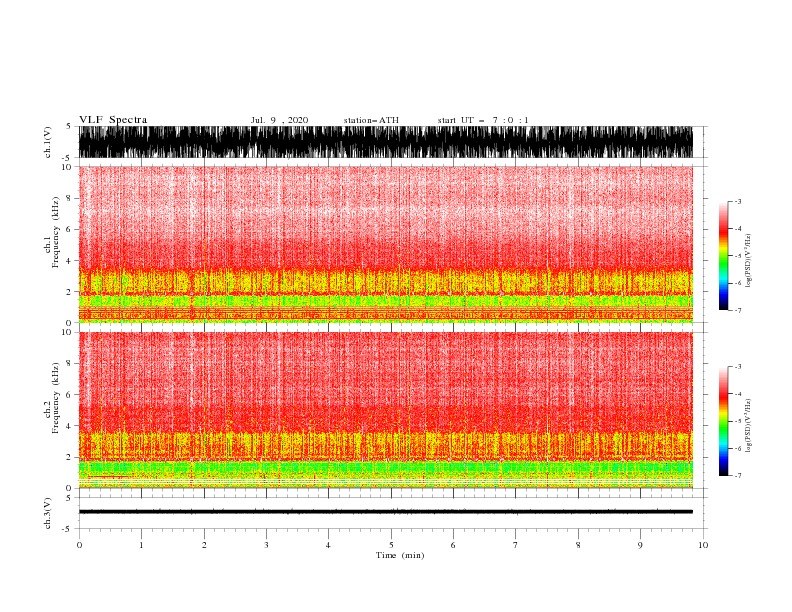Image resolution: width=792 pixels, height=612 pixels.
Task: Click the 2 kHz tick on ch.1 frequency axis
Action: (x=69, y=292)
